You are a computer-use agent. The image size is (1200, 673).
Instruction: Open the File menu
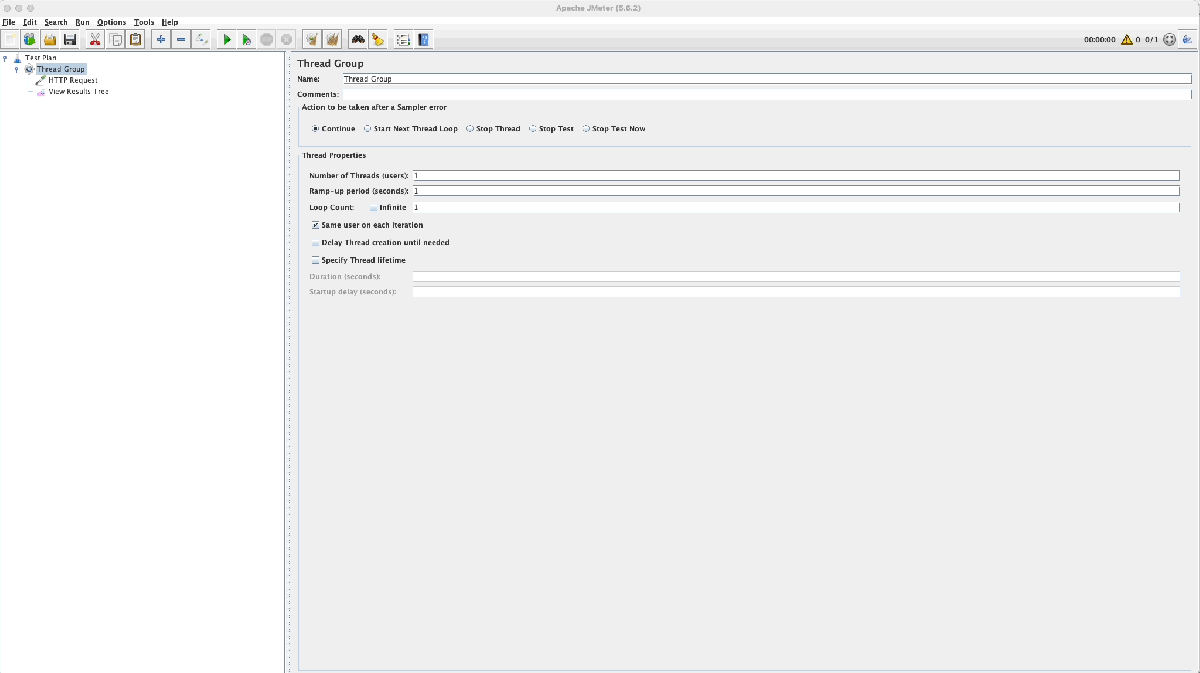(x=9, y=22)
